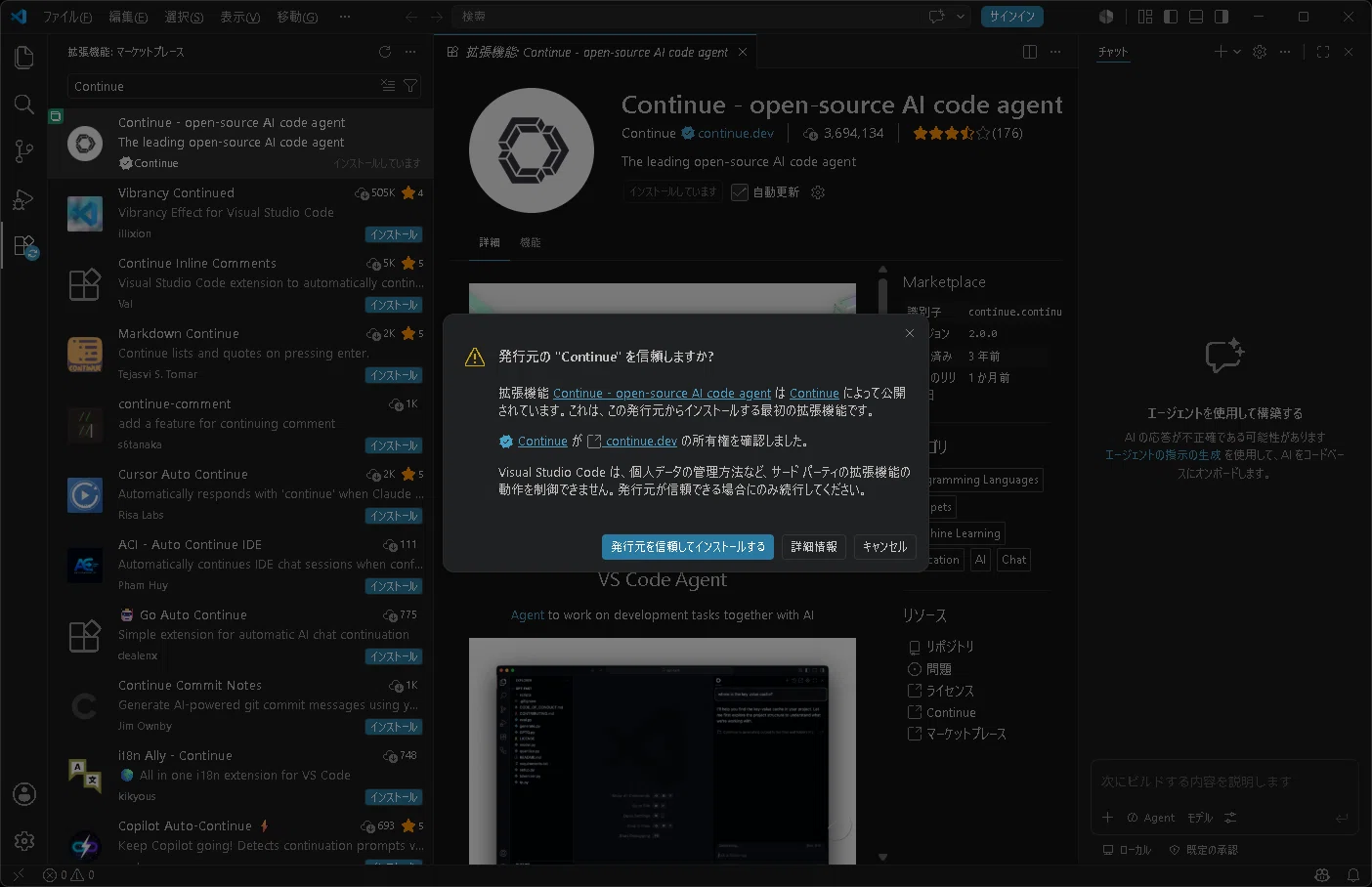
Task: Clear the extensions search results
Action: [x=388, y=86]
